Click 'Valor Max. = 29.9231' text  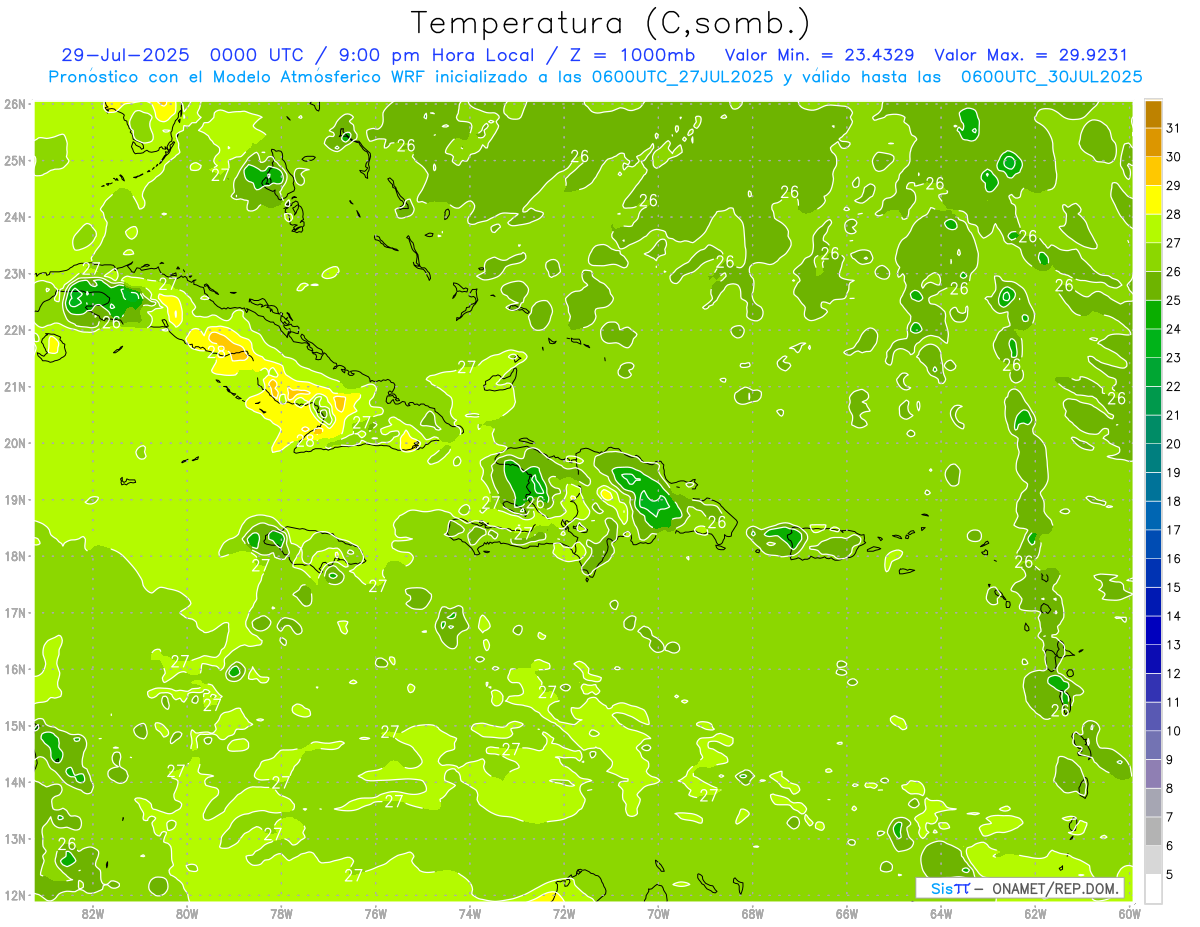coord(1031,55)
